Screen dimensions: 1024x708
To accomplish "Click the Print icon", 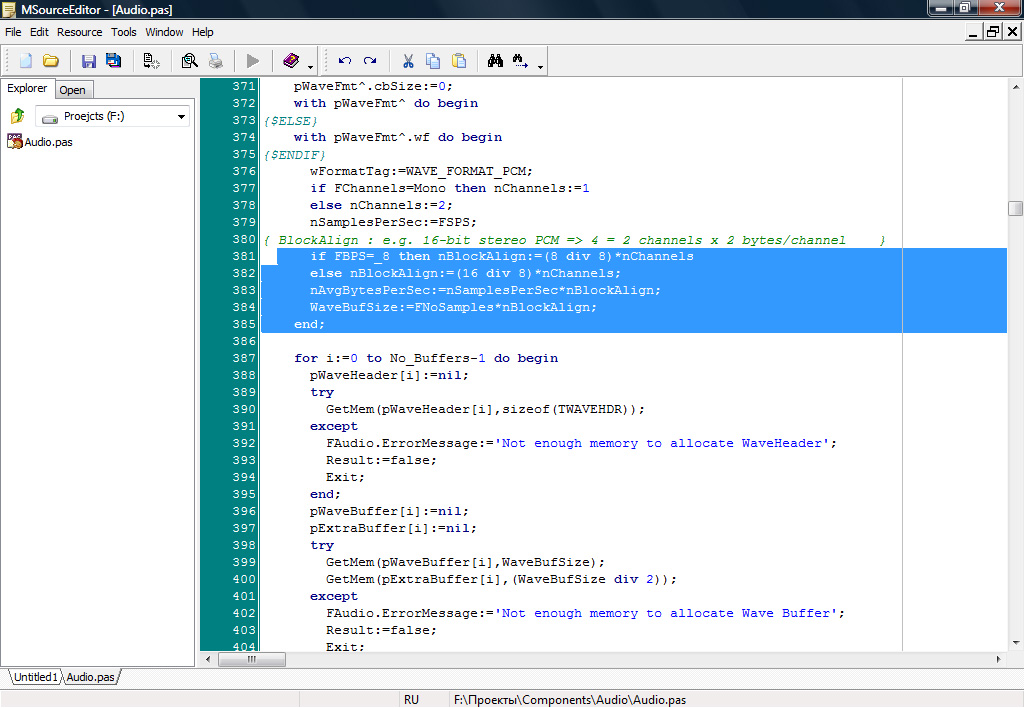I will (215, 61).
